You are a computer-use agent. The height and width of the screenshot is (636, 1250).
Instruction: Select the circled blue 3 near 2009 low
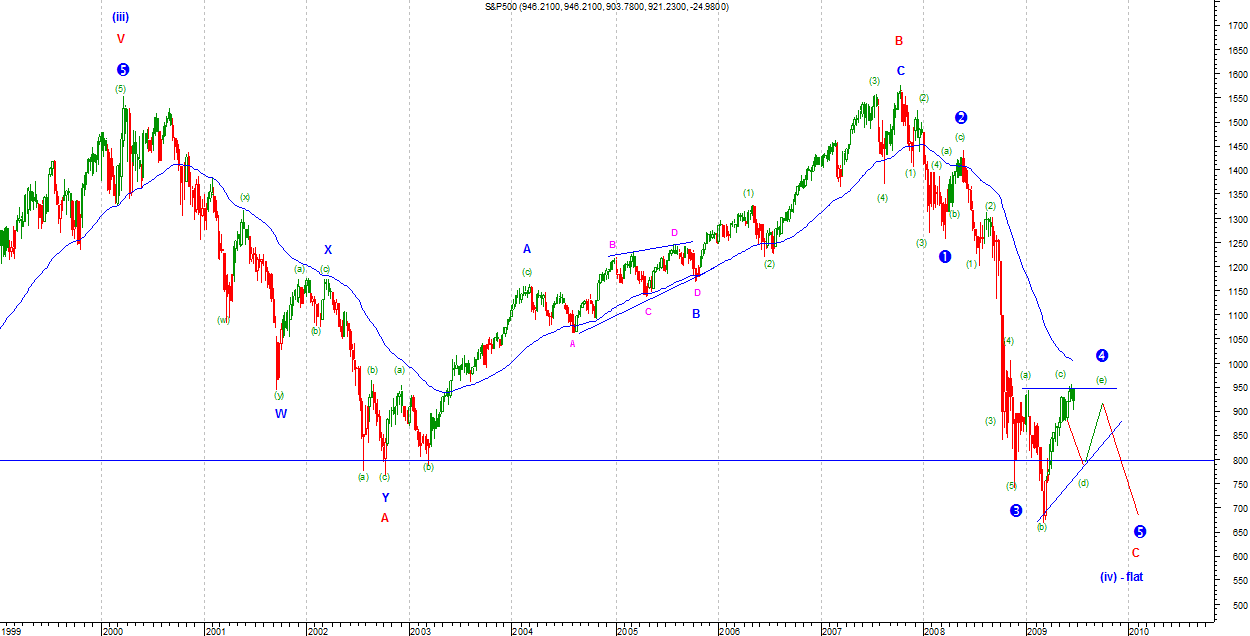pyautogui.click(x=1016, y=511)
